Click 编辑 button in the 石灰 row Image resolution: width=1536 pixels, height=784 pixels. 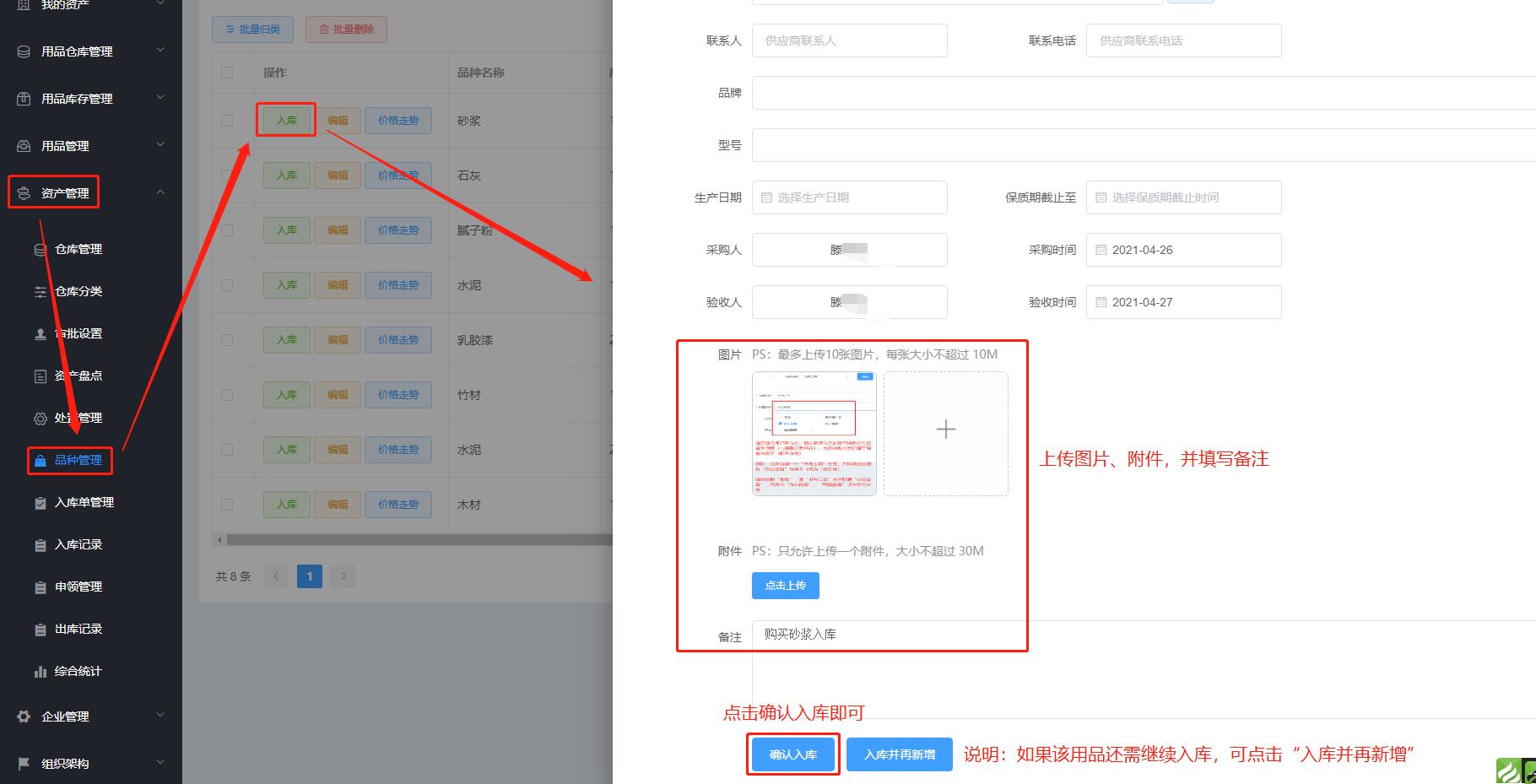pyautogui.click(x=338, y=176)
